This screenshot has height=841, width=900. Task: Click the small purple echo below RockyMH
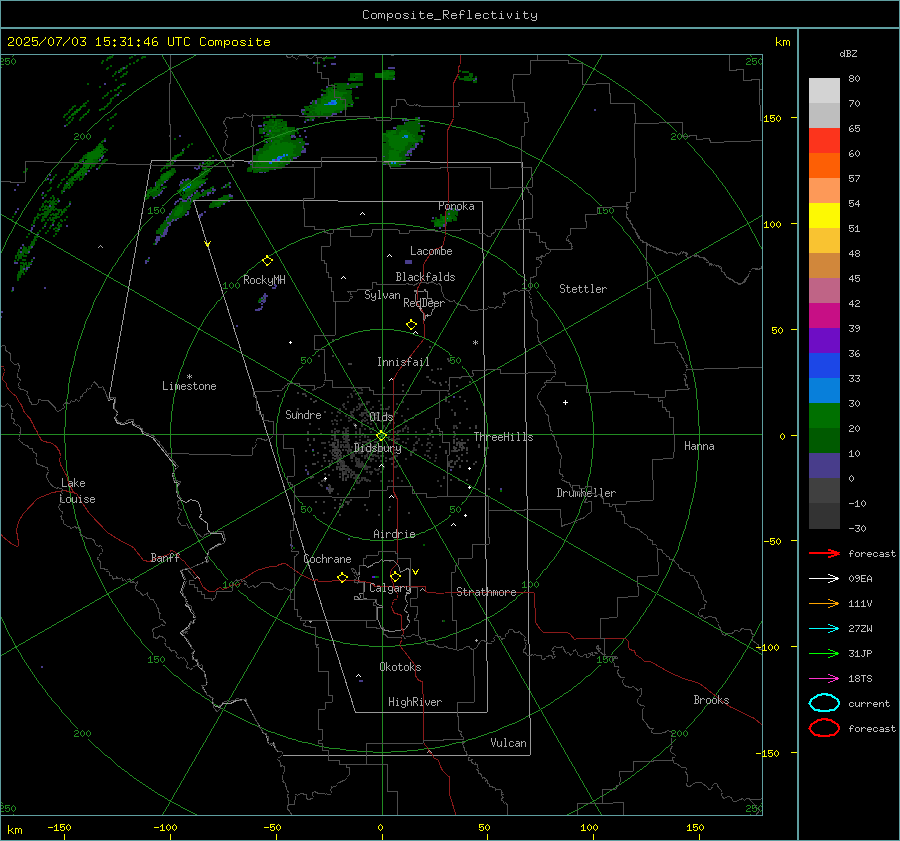(x=262, y=303)
